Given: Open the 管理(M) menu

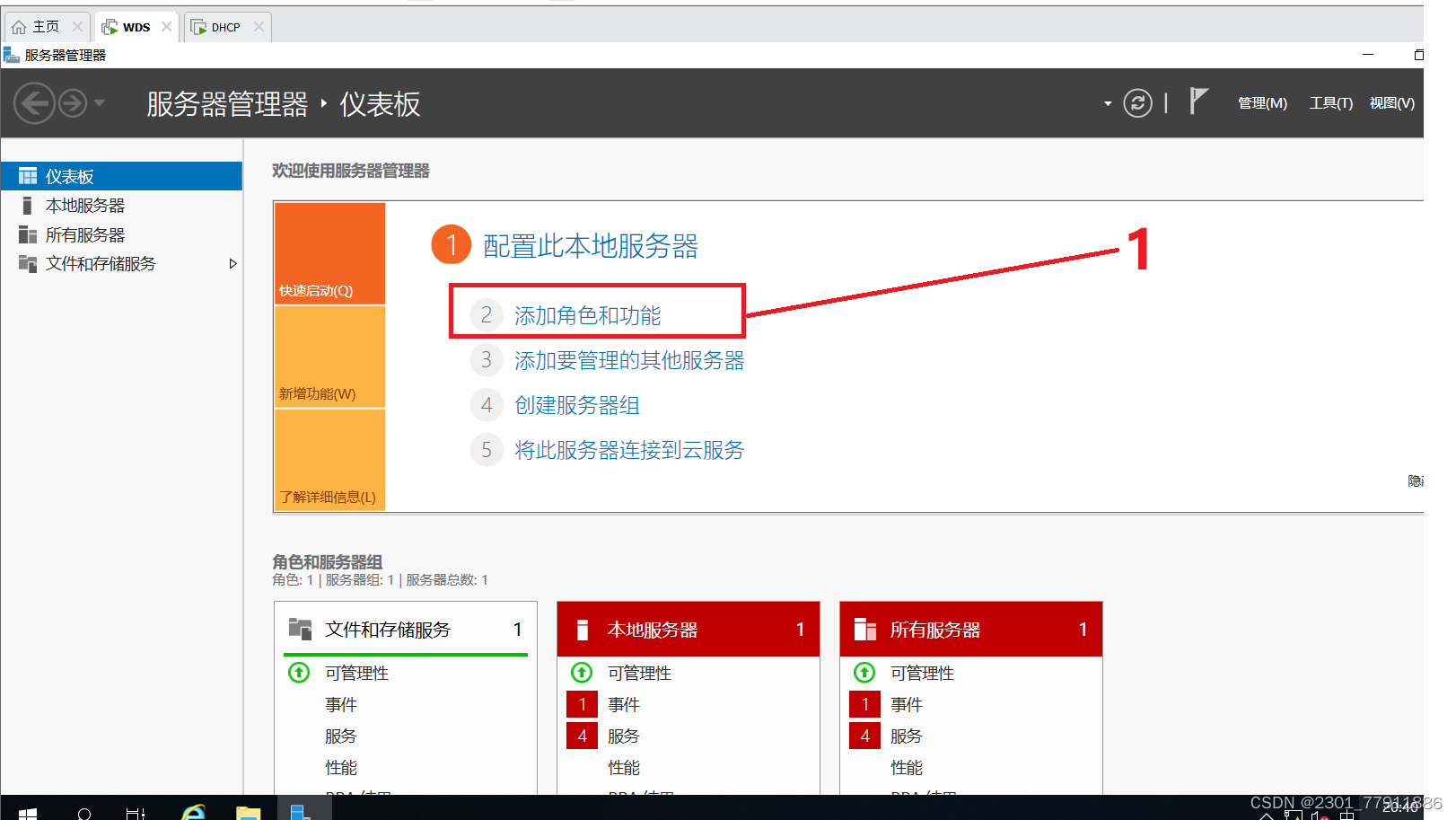Looking at the screenshot, I should pos(1262,103).
